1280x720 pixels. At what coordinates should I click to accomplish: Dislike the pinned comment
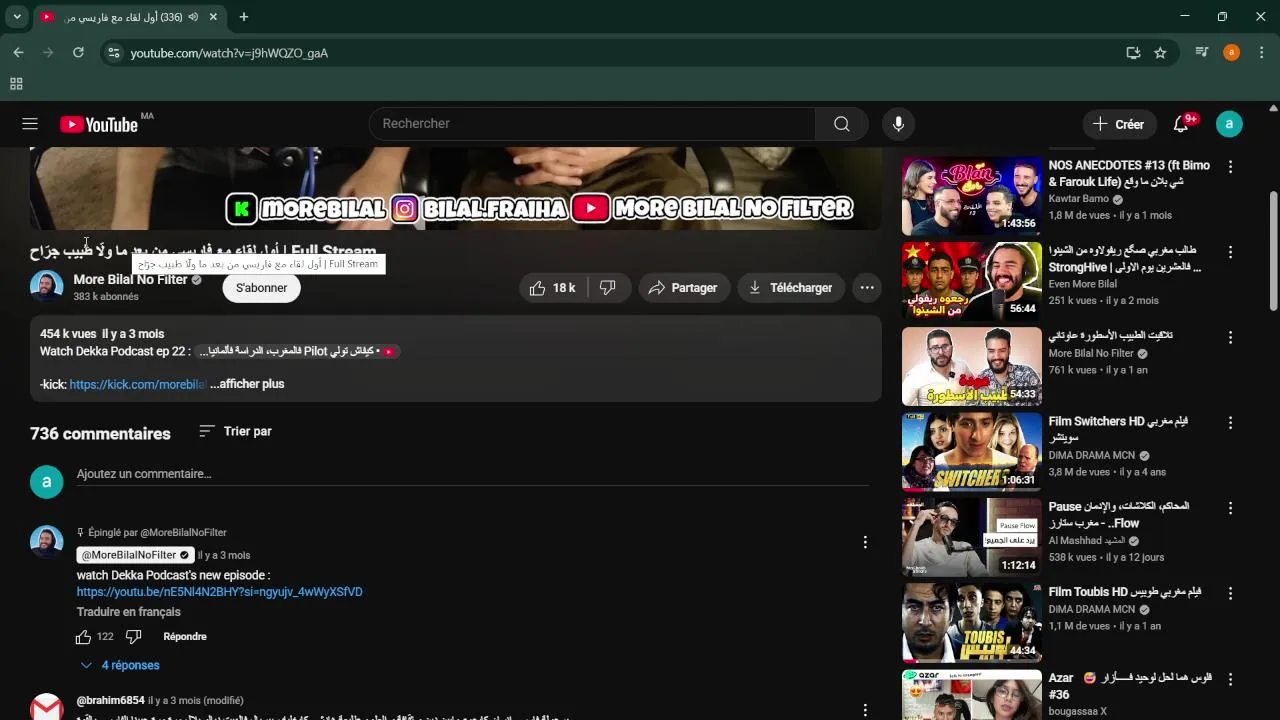134,637
